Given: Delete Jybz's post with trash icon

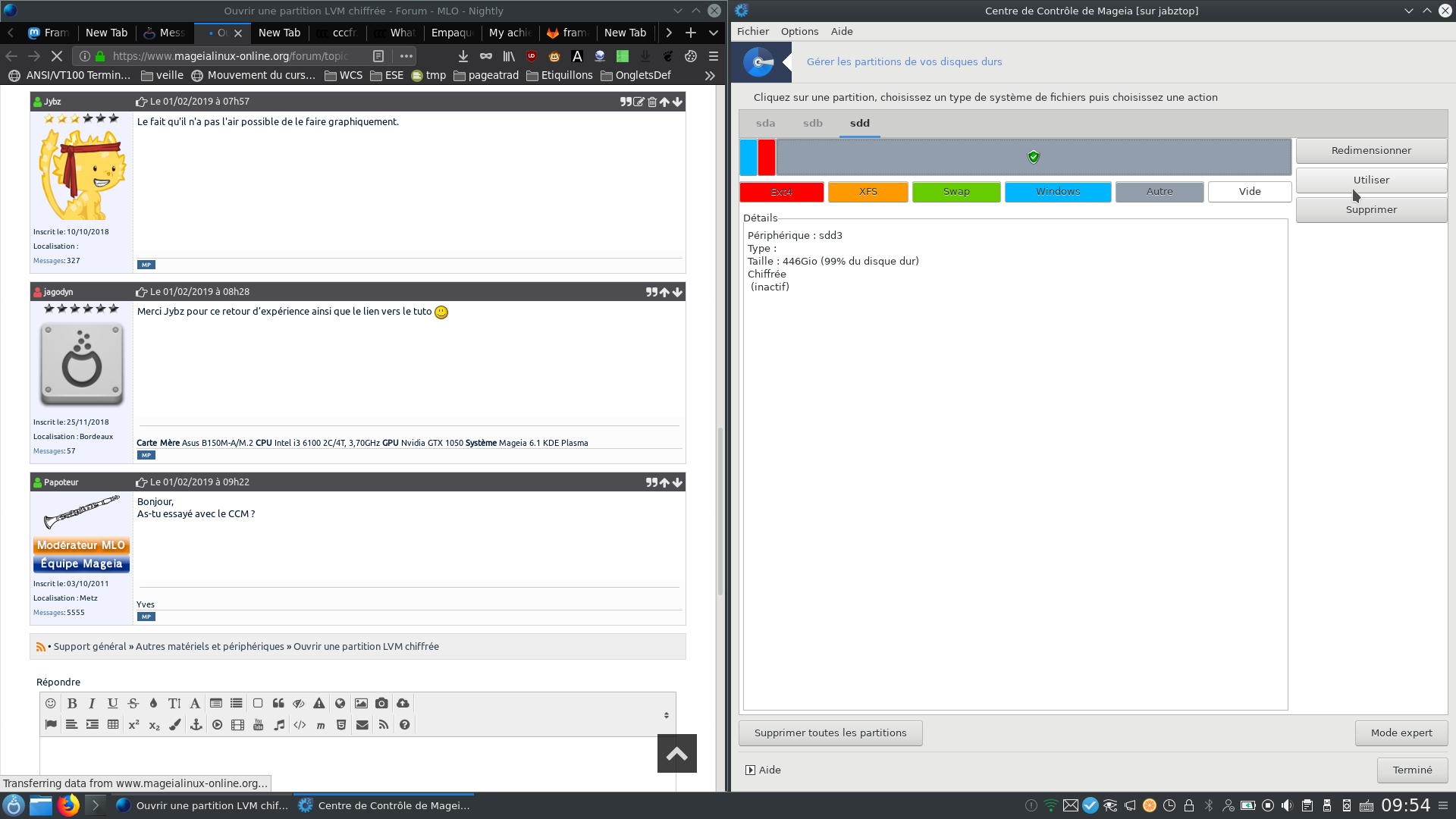Looking at the screenshot, I should (651, 102).
